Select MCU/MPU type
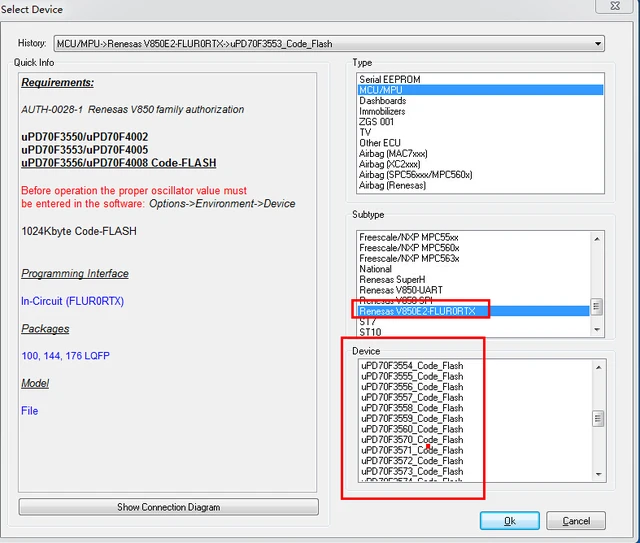640x543 pixels. pyautogui.click(x=480, y=90)
